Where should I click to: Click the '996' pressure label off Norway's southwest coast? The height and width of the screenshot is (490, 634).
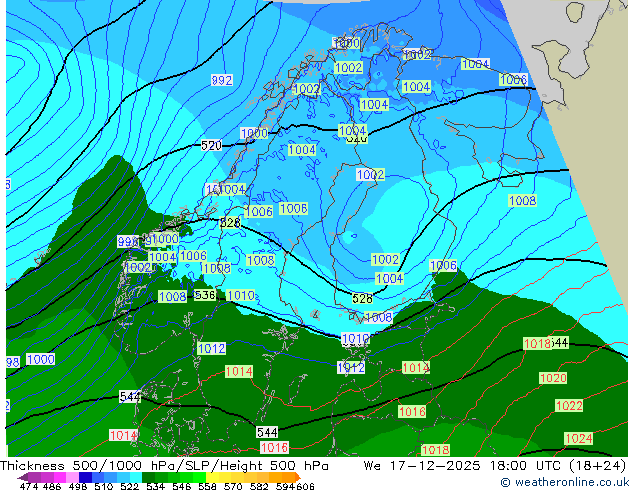point(128,242)
